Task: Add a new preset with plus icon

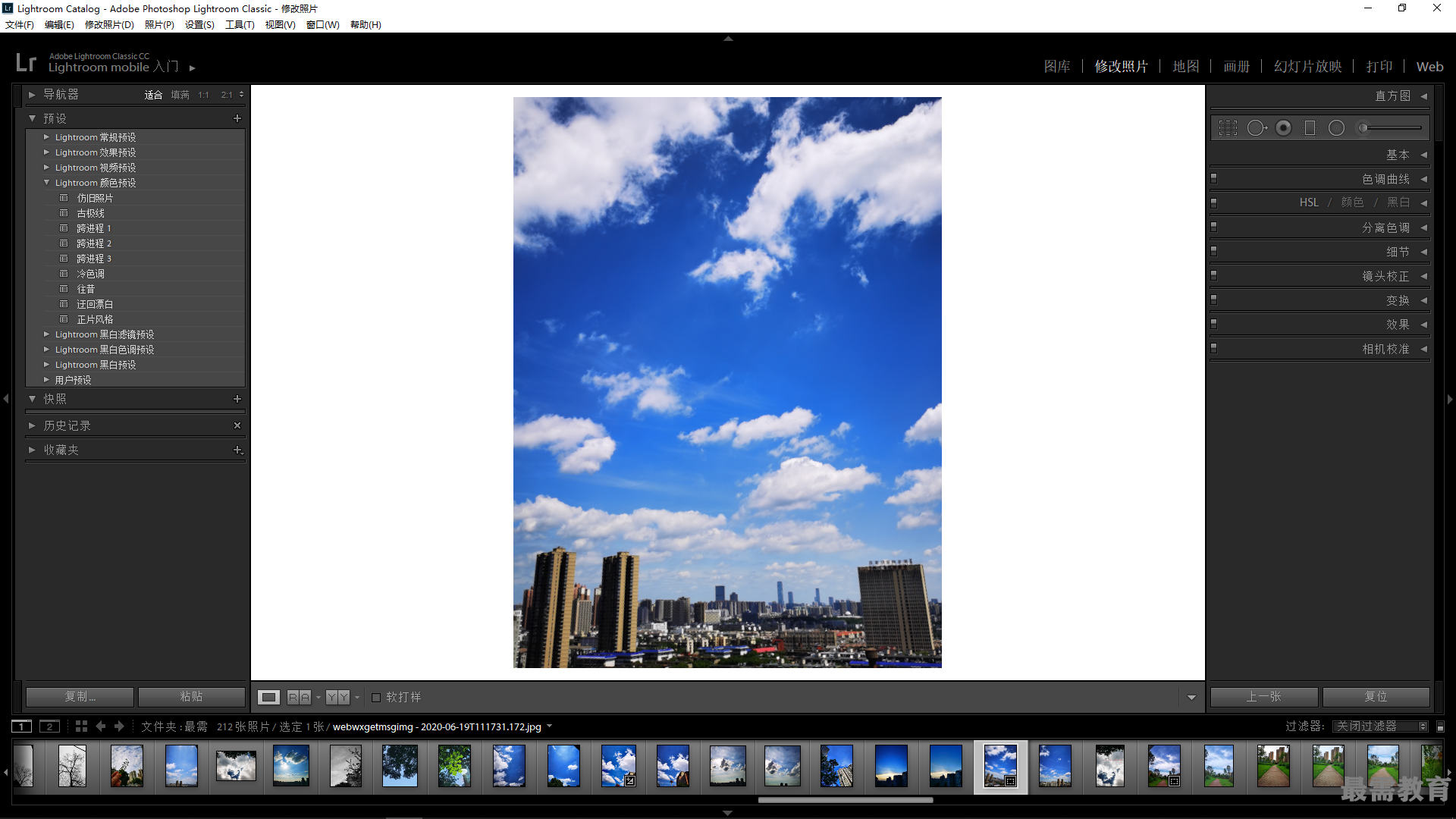Action: click(237, 118)
